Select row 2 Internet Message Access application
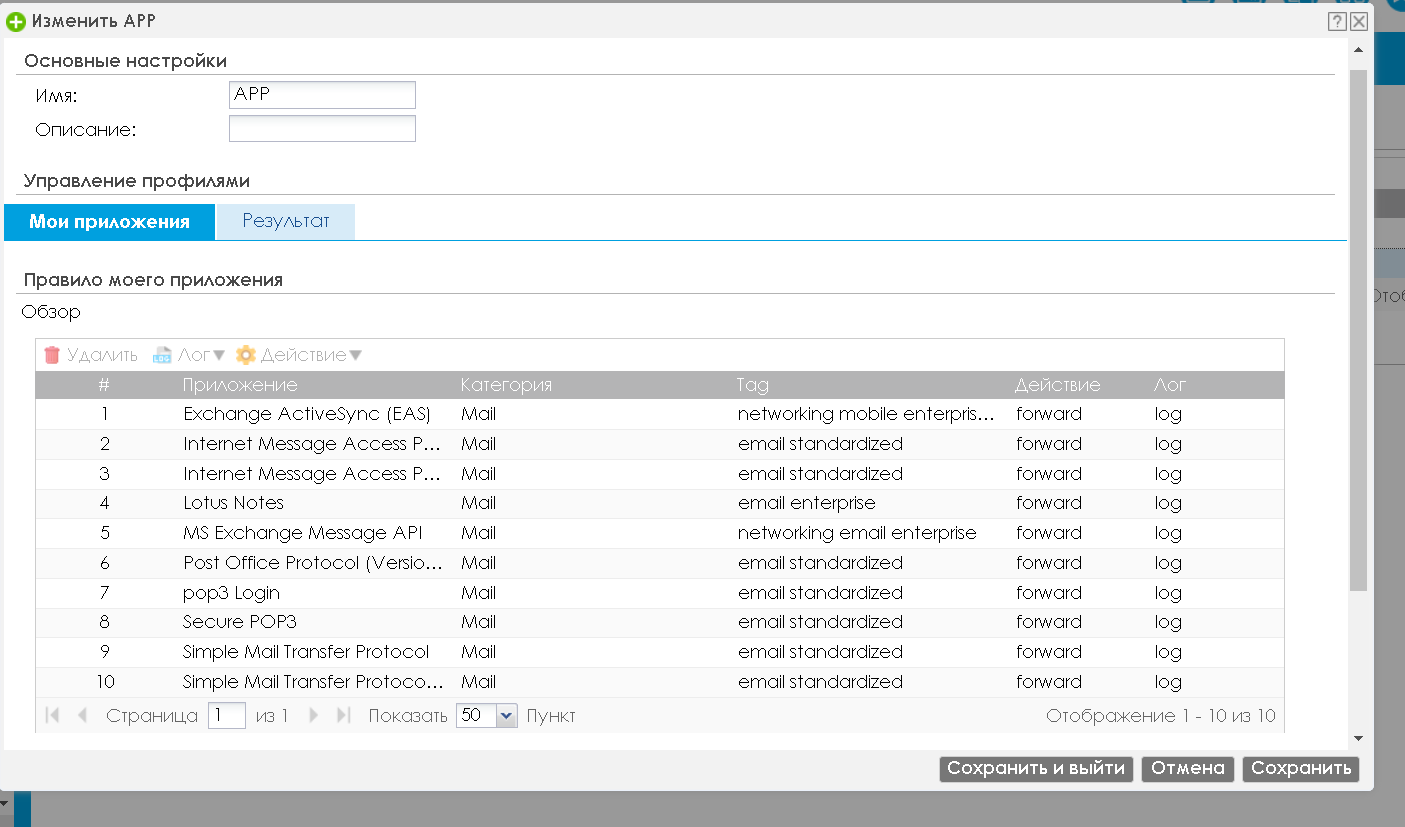1405x827 pixels. 660,444
